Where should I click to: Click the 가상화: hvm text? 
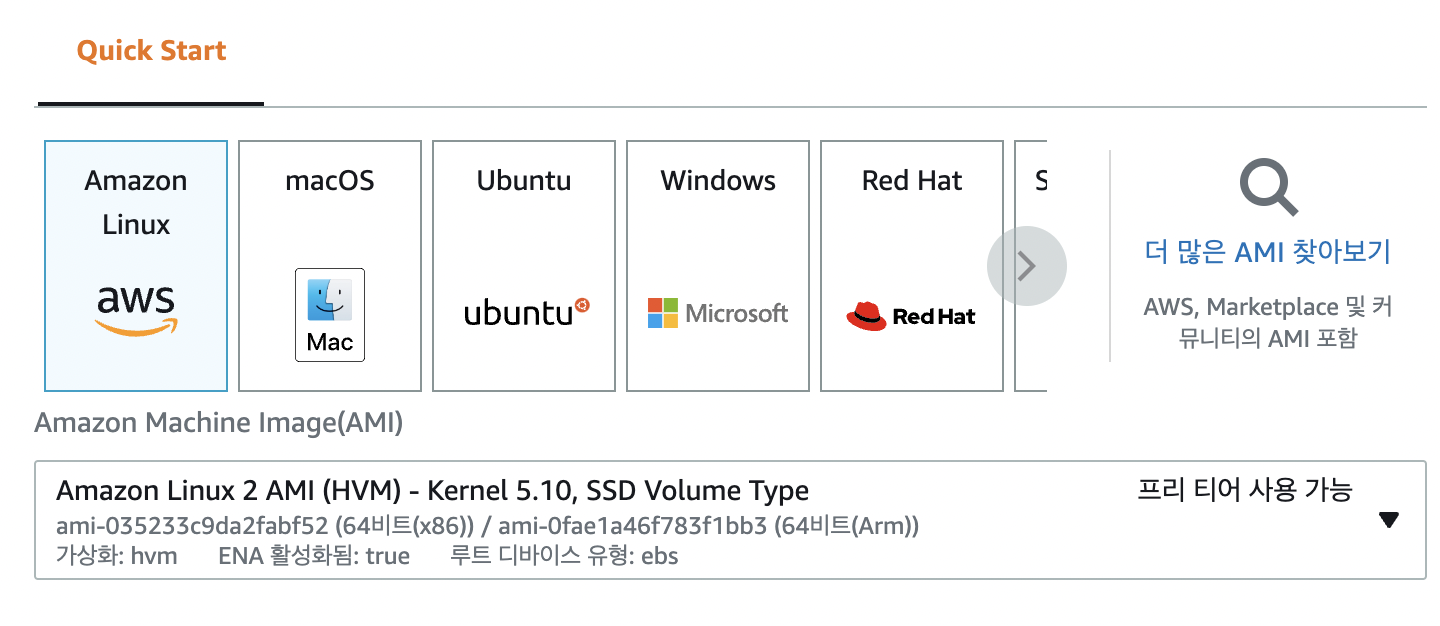click(116, 556)
